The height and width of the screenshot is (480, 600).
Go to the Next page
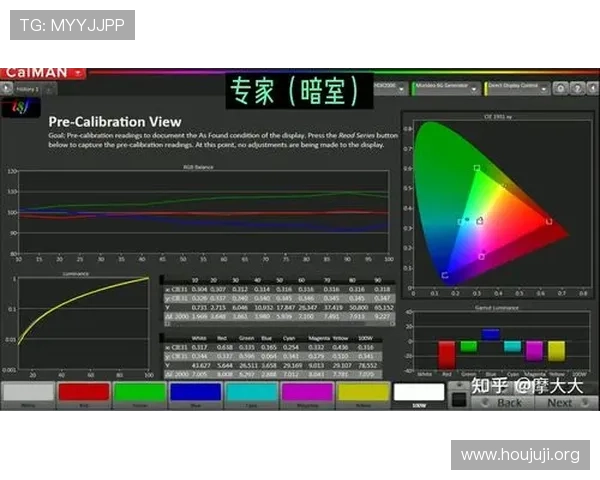[x=566, y=403]
